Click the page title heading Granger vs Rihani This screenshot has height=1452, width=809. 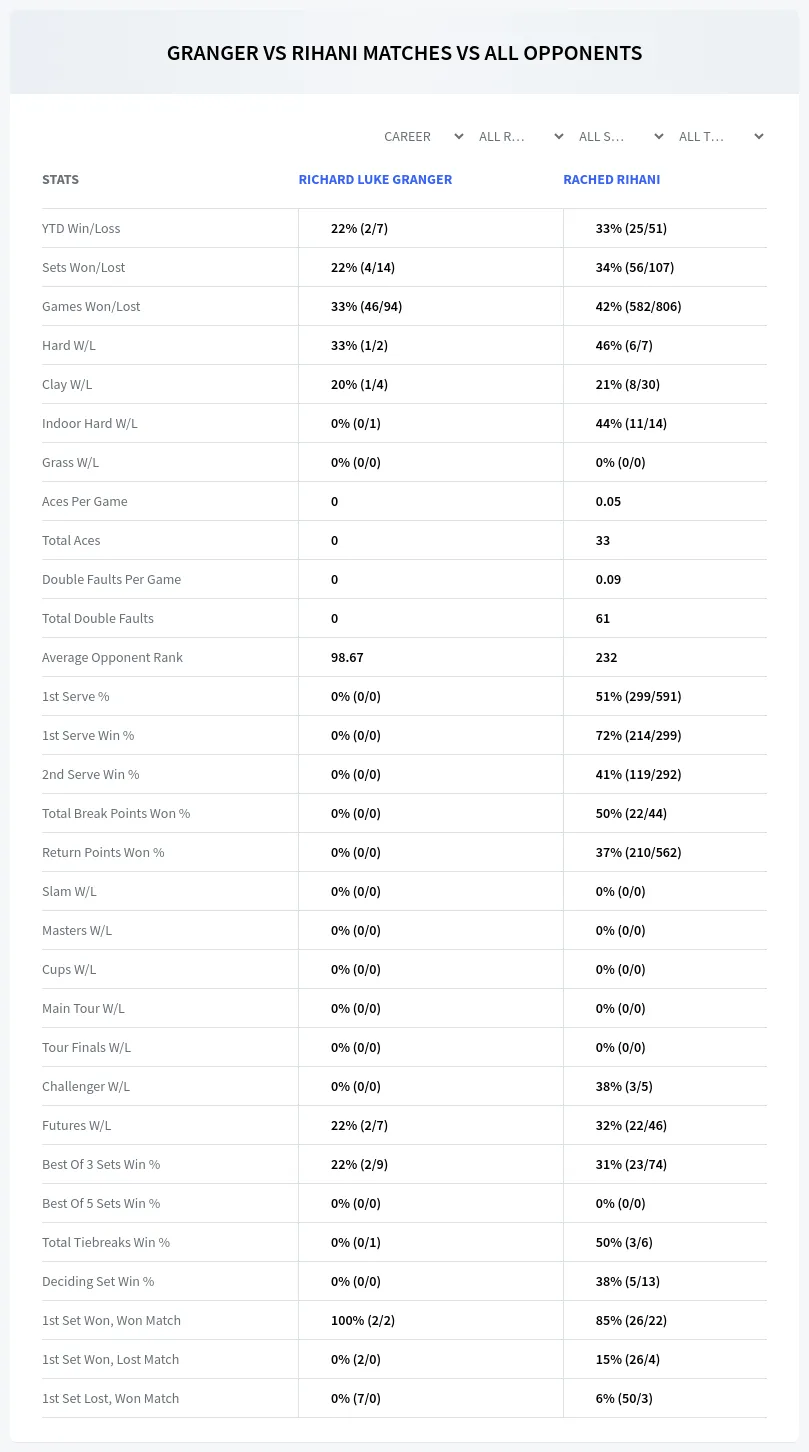(404, 53)
